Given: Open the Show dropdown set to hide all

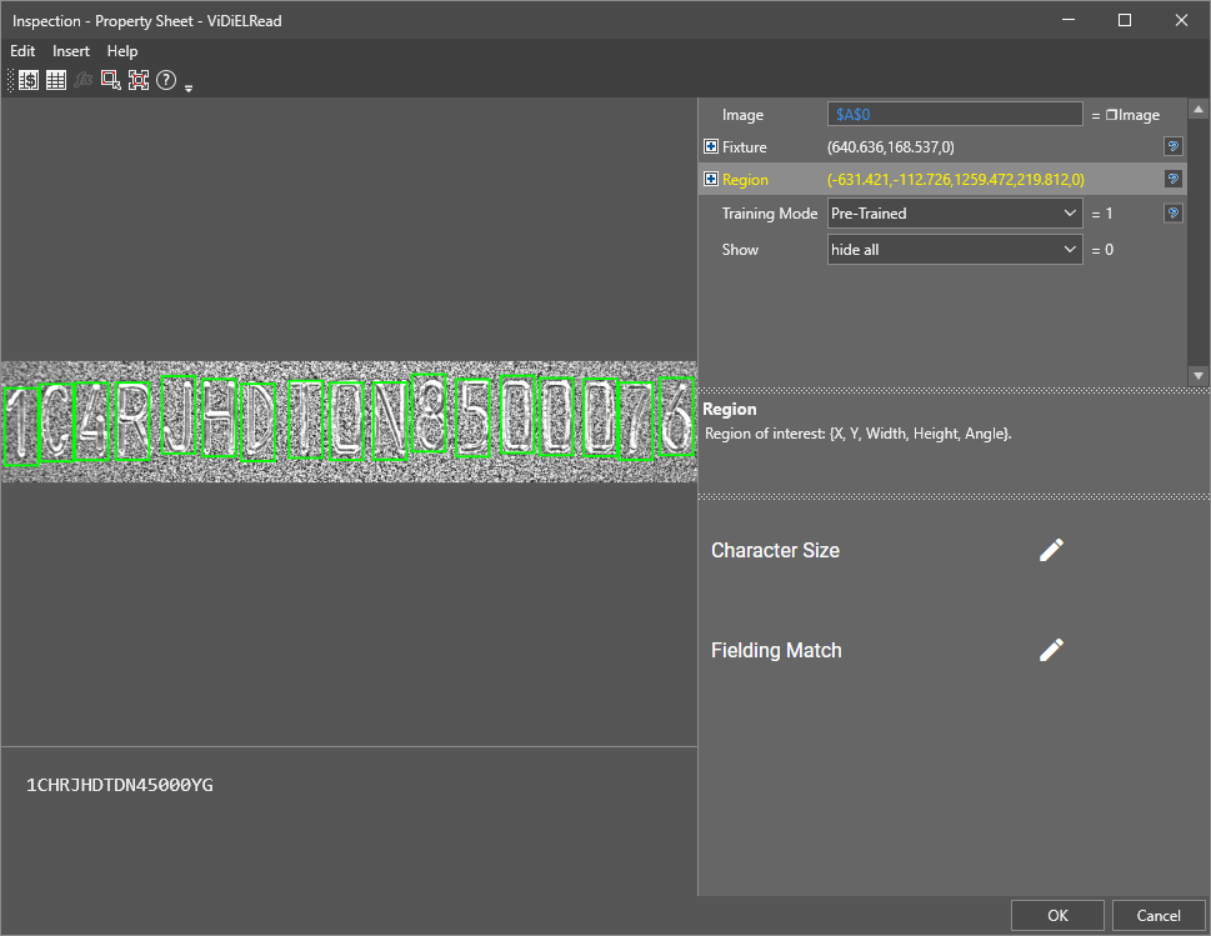Looking at the screenshot, I should [x=954, y=249].
